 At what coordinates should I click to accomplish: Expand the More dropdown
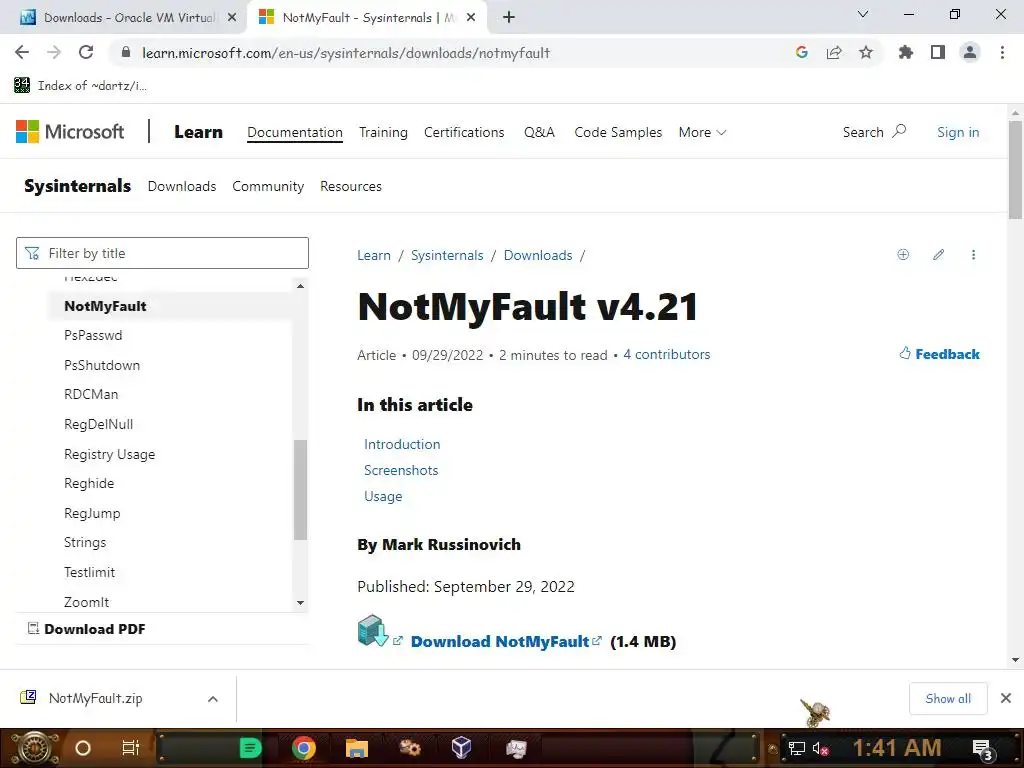point(702,132)
